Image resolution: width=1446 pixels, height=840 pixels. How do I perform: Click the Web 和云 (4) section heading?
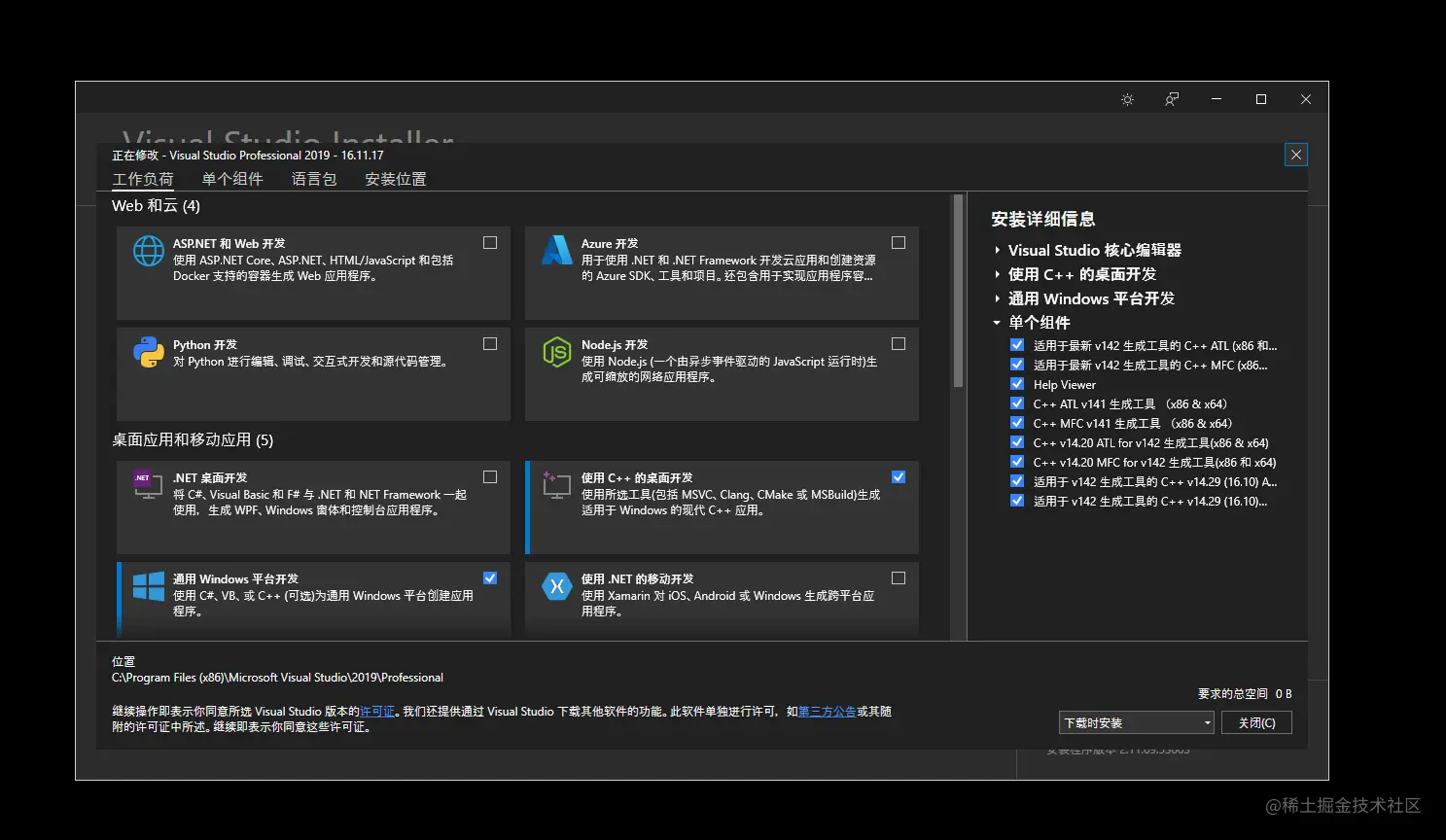click(156, 206)
